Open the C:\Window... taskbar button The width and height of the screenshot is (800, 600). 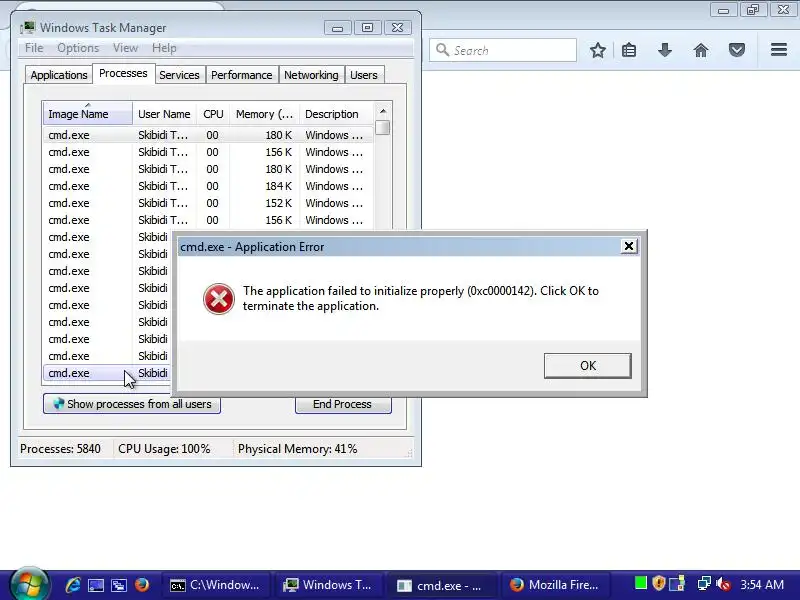tap(215, 585)
